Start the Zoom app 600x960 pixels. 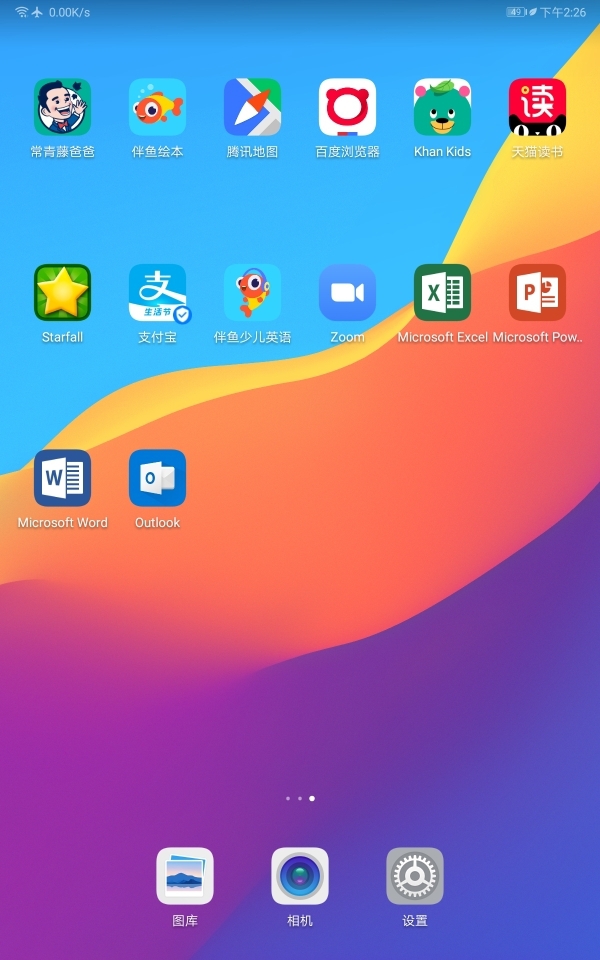click(347, 292)
